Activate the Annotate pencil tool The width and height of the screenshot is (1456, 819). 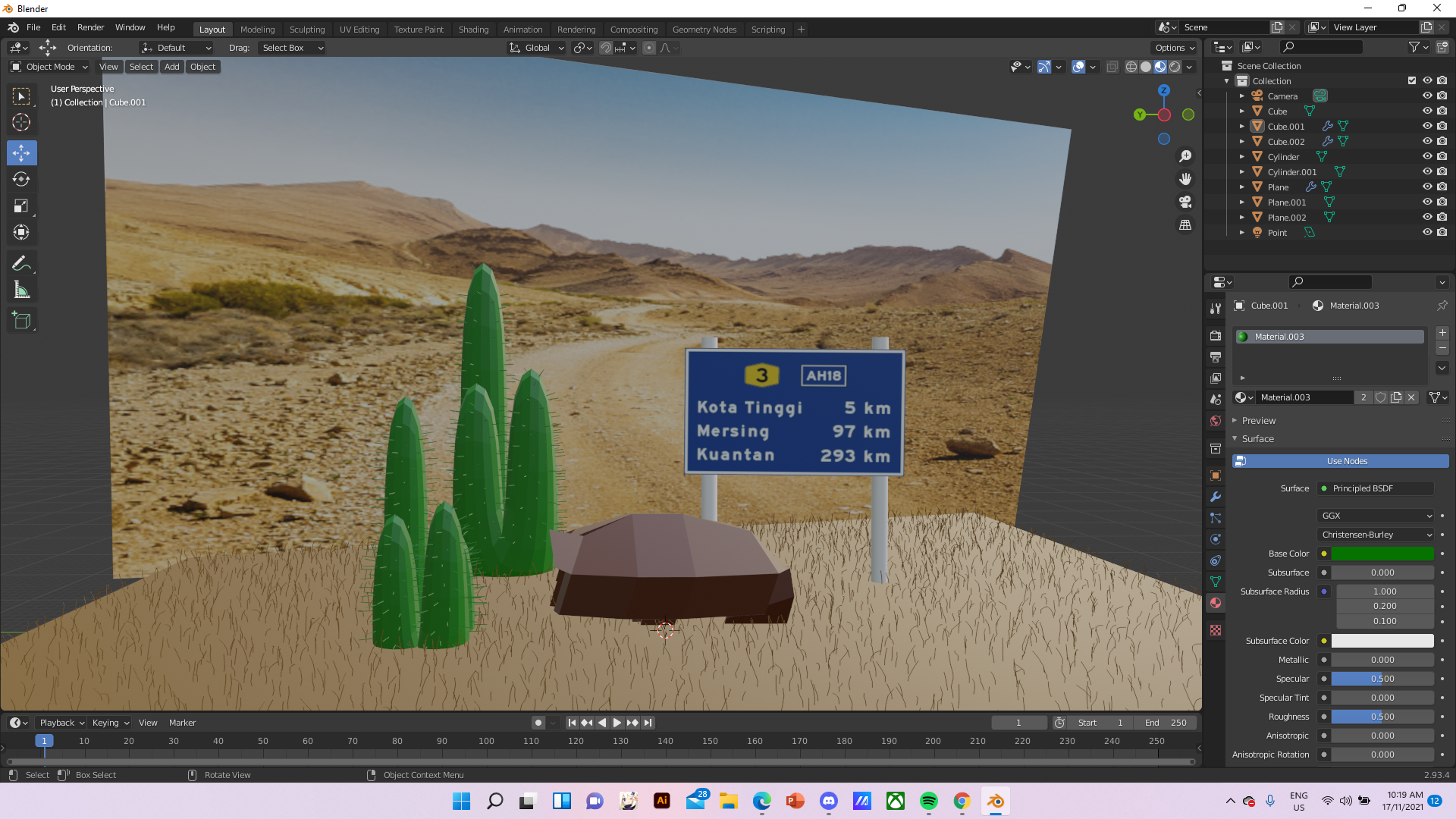(x=21, y=263)
